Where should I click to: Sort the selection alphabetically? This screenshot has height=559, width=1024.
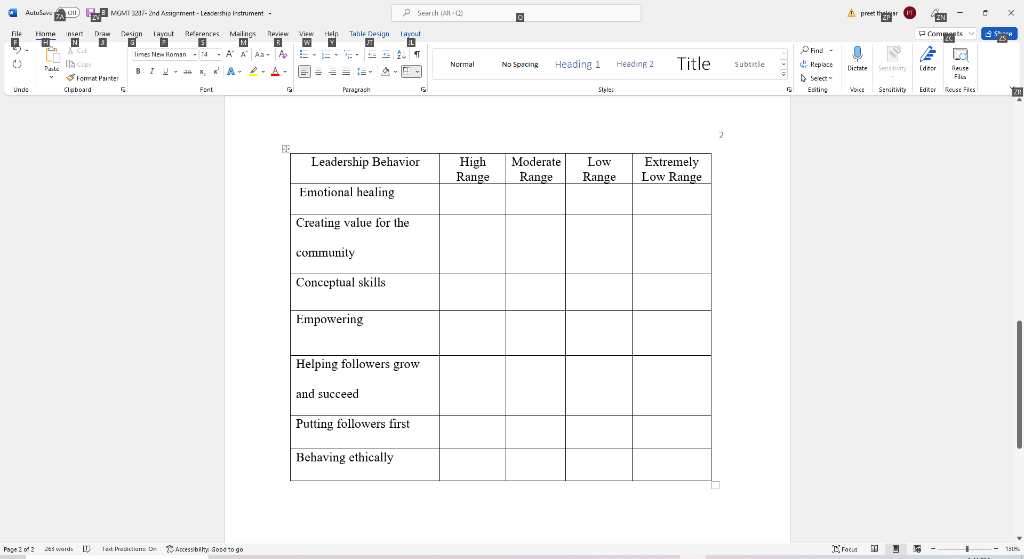point(401,54)
